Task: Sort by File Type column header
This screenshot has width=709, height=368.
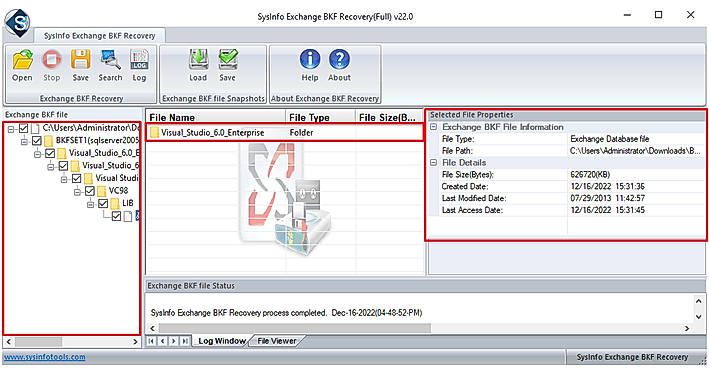Action: [x=321, y=118]
